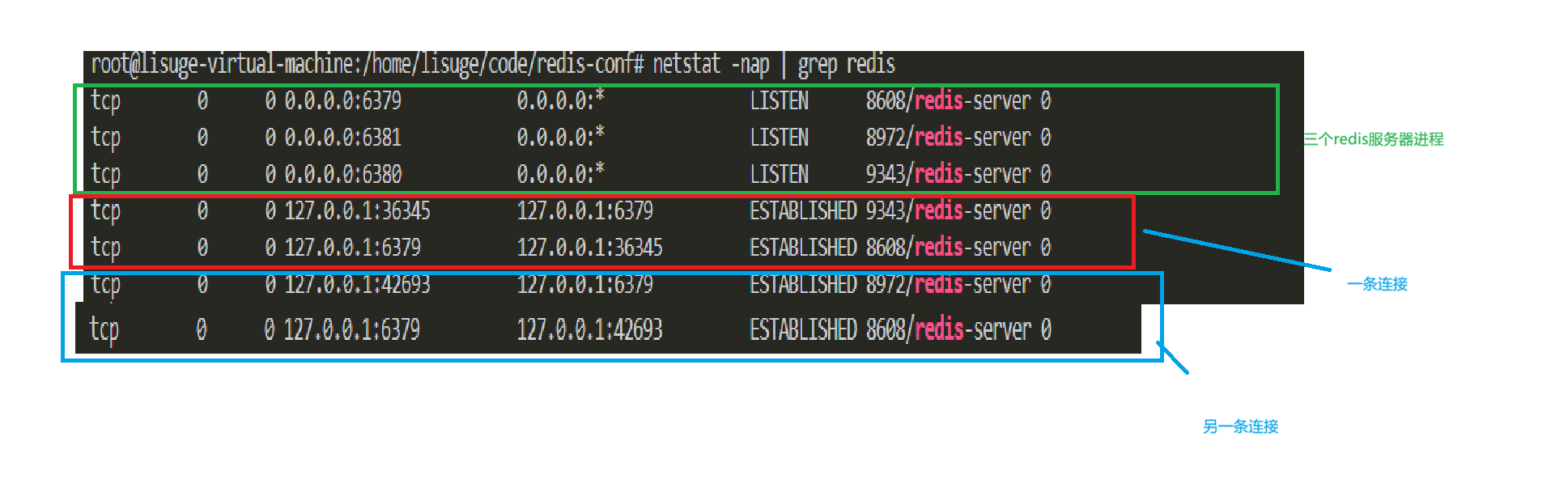The height and width of the screenshot is (488, 1568).
Task: Click "grep redis" in the command line
Action: 846,64
